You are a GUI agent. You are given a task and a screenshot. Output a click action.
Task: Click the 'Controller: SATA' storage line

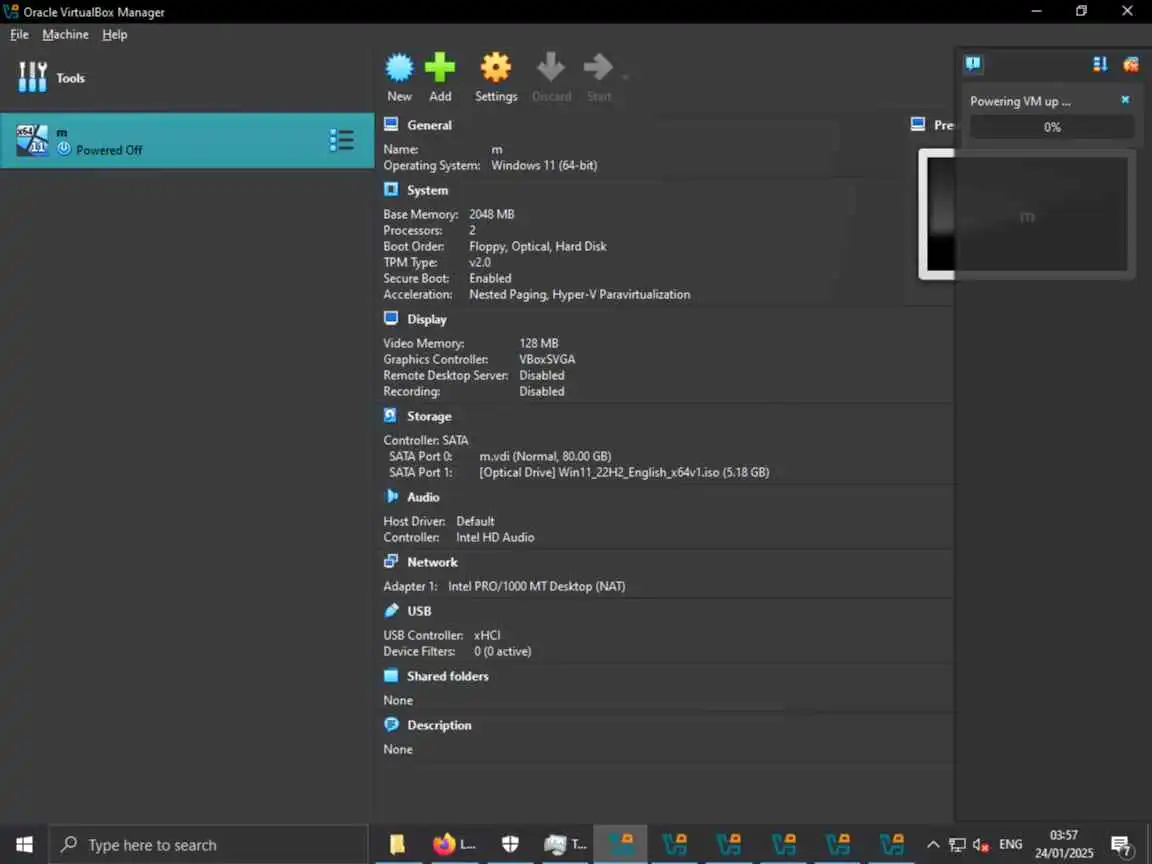(425, 440)
